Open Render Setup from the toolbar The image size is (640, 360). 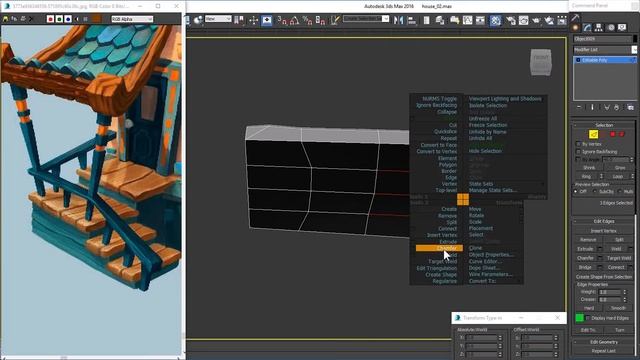pos(511,20)
